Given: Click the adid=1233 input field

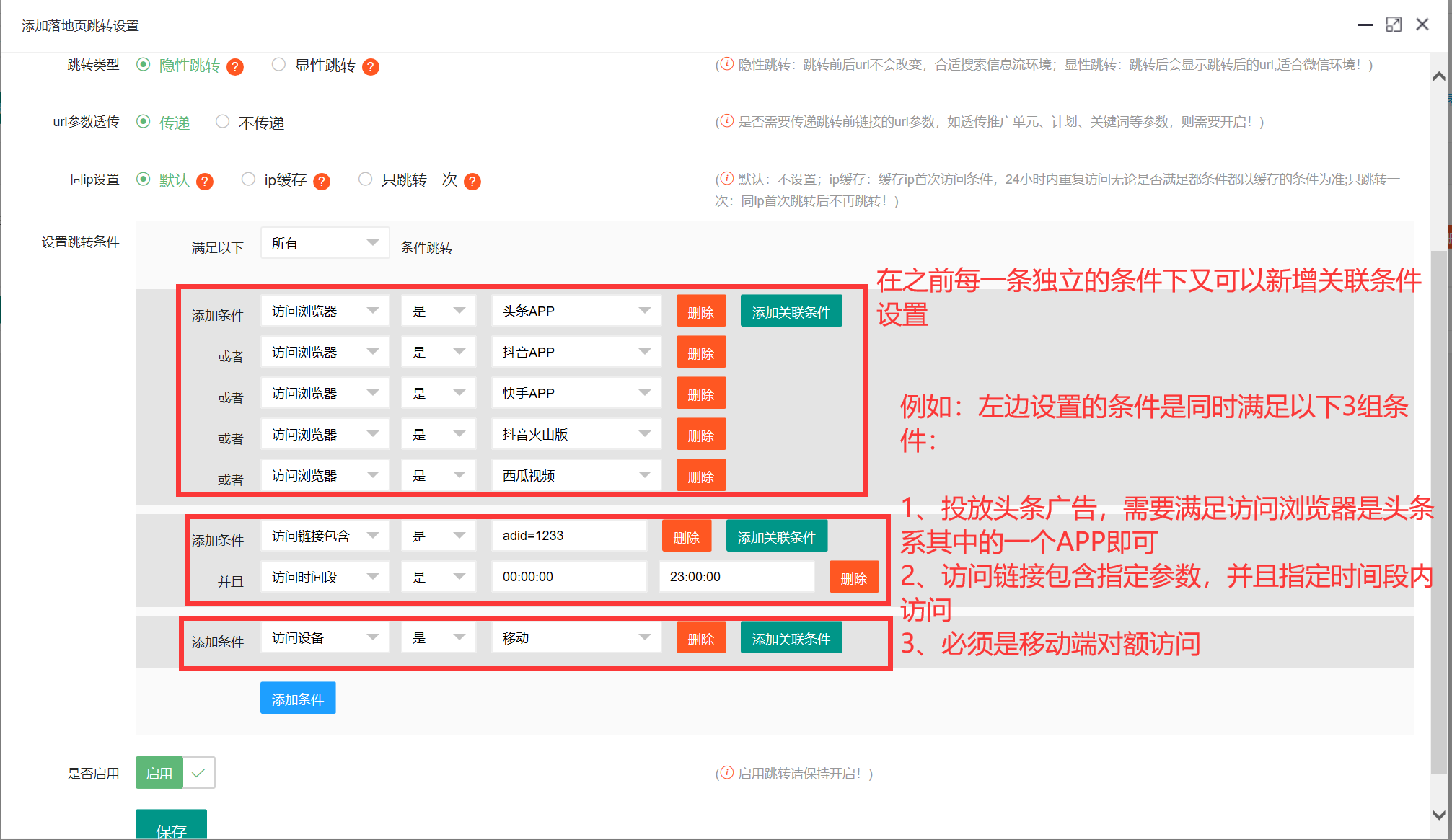Looking at the screenshot, I should point(569,535).
